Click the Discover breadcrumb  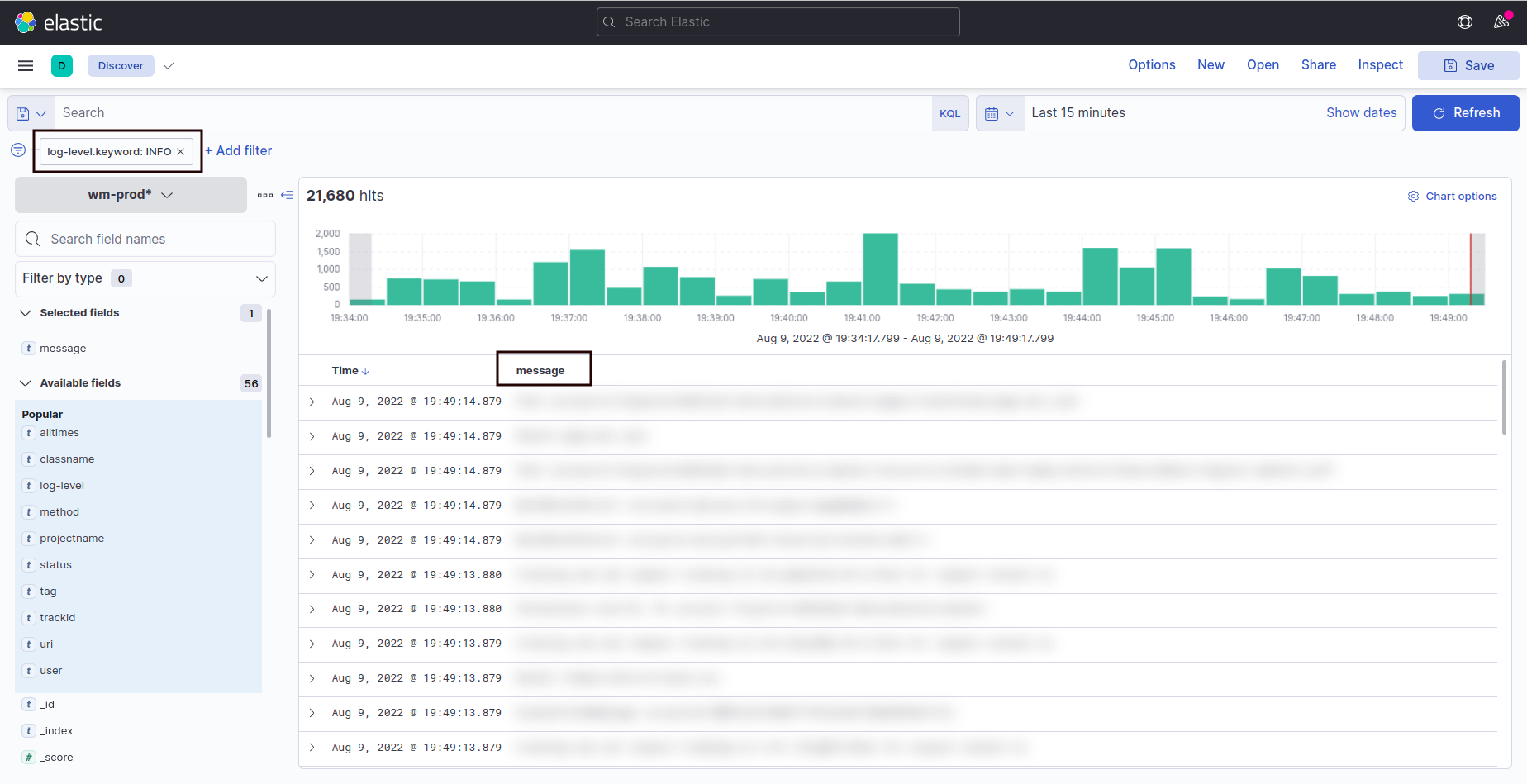click(x=121, y=65)
